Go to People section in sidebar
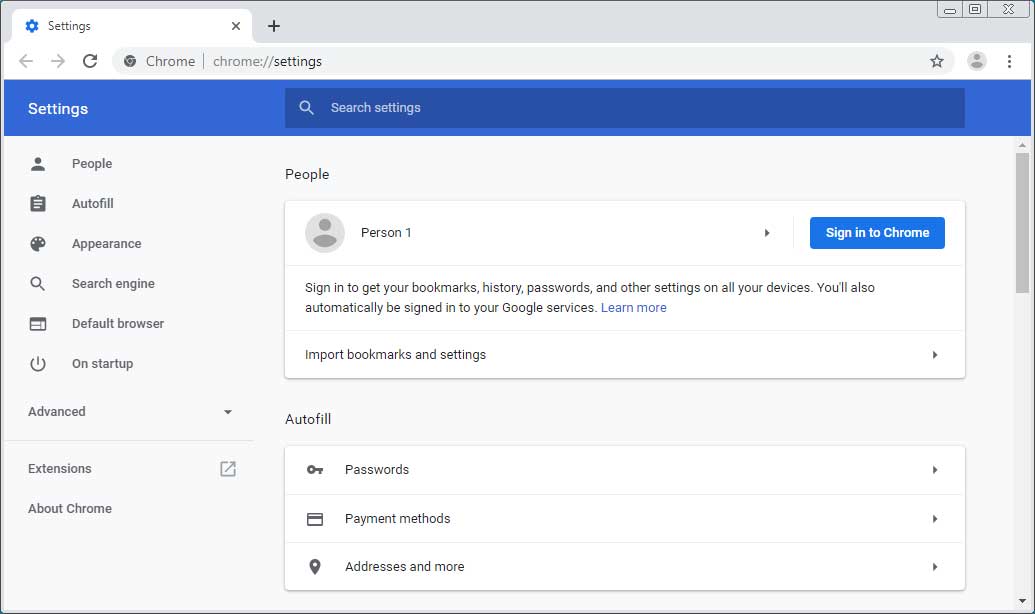The image size is (1035, 614). click(x=92, y=164)
